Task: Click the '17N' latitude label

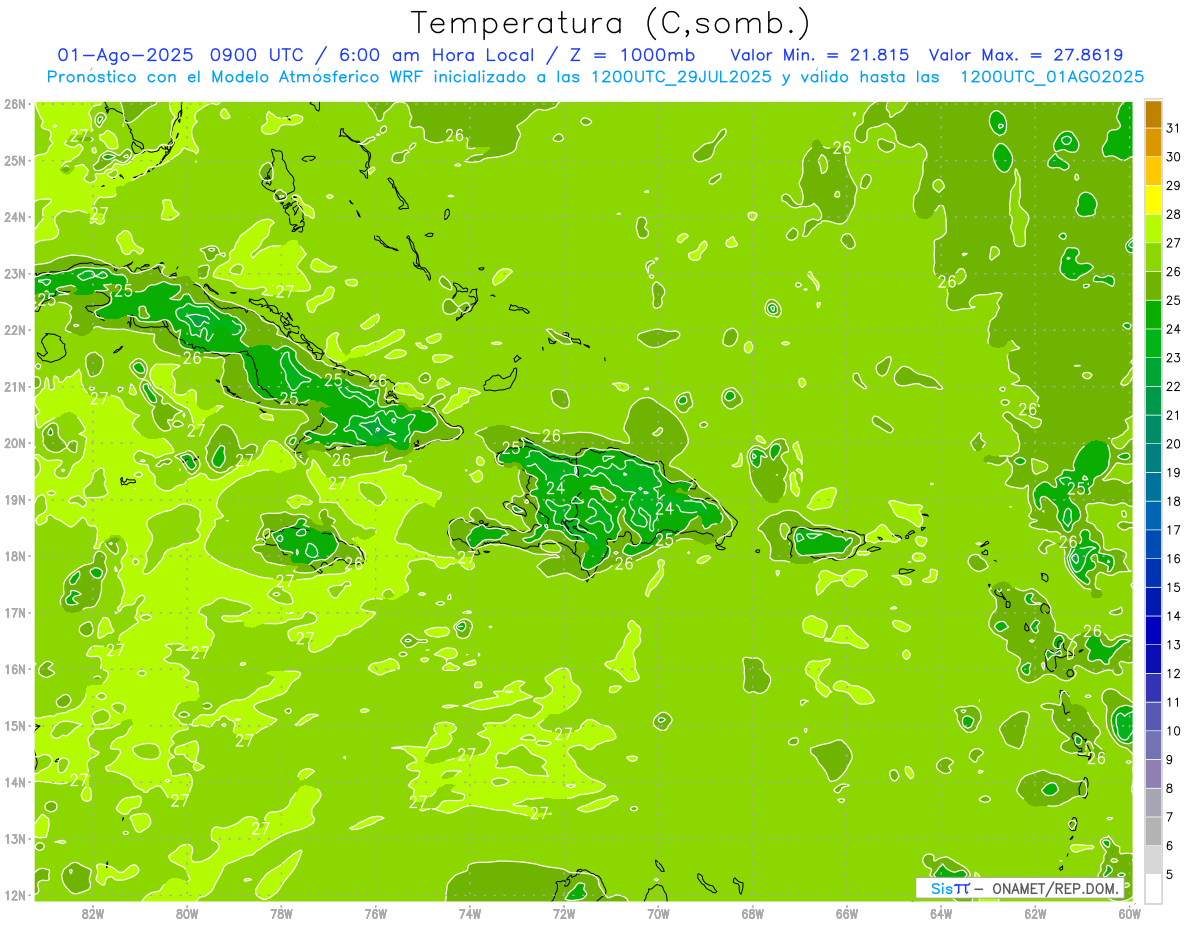Action: coord(14,612)
